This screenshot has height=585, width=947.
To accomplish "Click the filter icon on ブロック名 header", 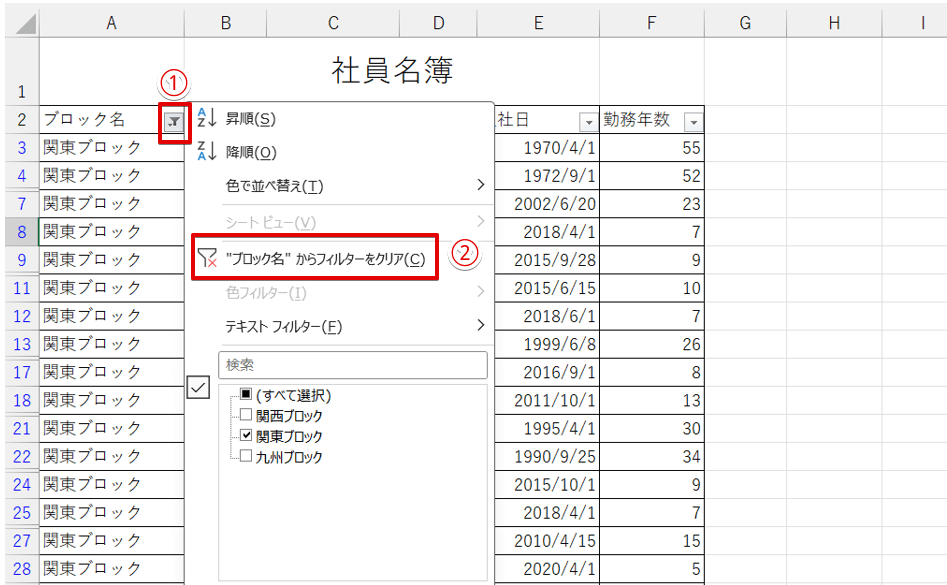I will coord(174,121).
